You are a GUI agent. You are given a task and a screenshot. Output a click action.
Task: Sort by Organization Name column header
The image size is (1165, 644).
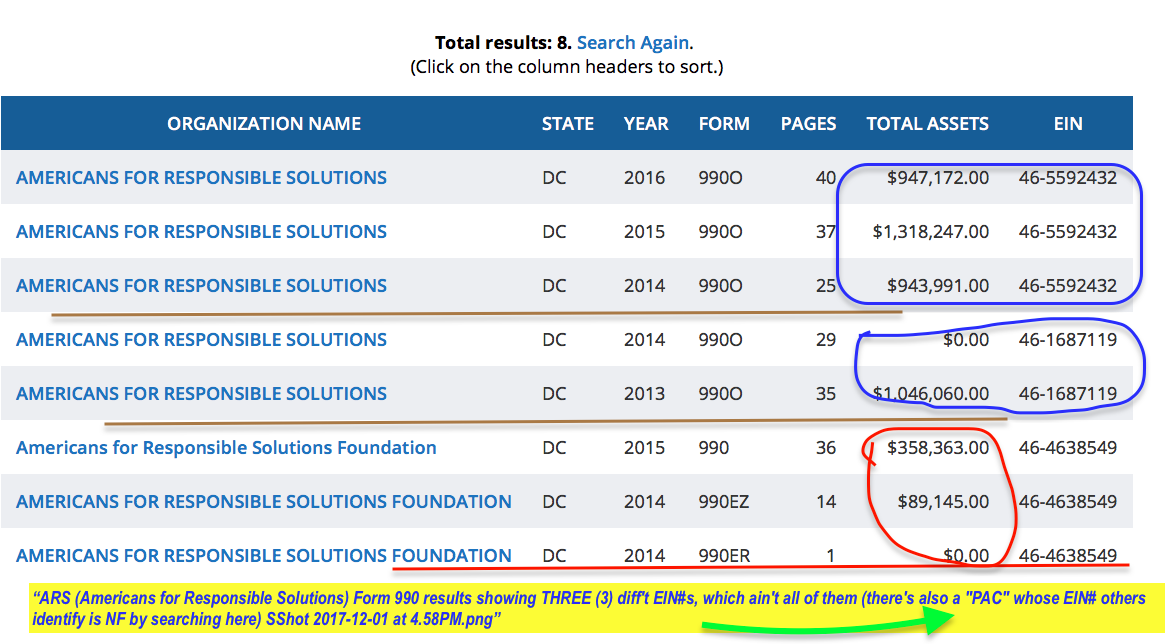point(264,124)
